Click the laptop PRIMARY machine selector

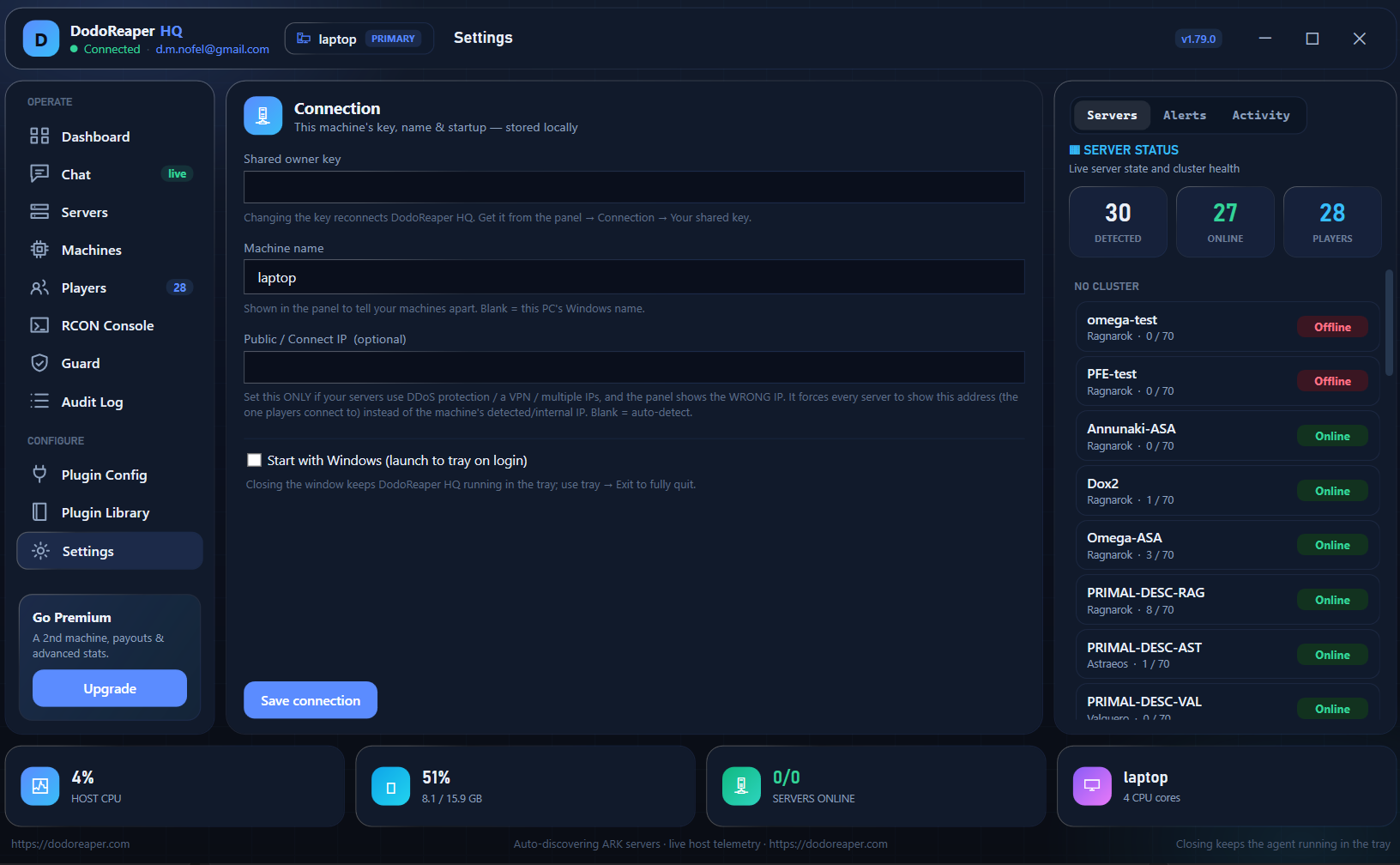point(359,39)
